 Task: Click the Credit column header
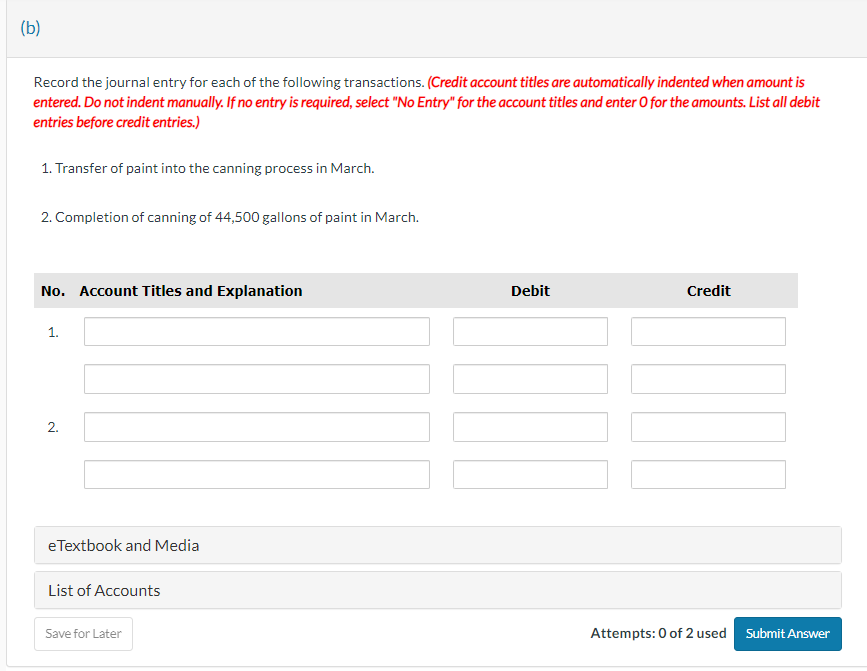(708, 291)
